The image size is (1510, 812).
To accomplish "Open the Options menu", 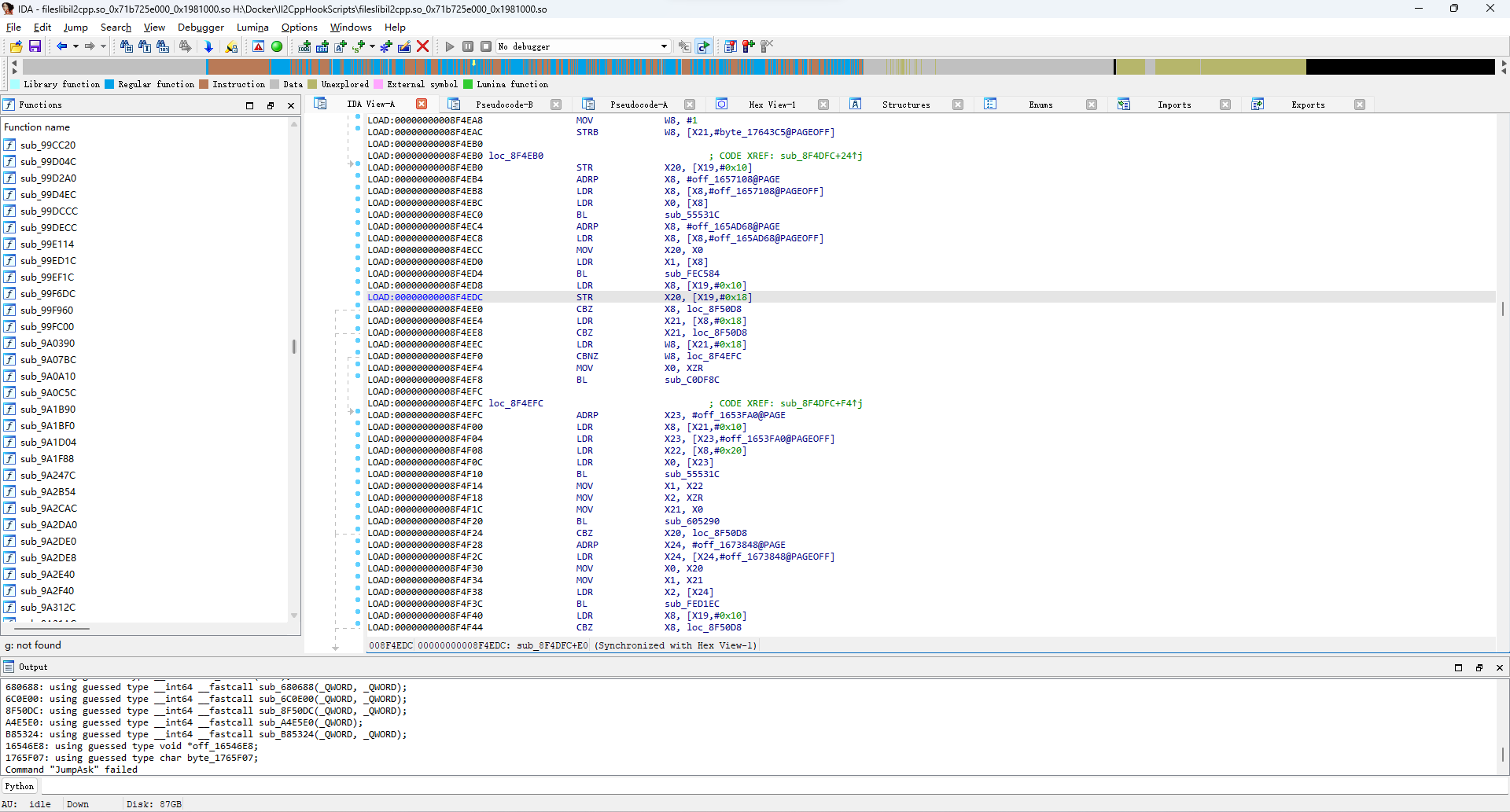I will [300, 27].
